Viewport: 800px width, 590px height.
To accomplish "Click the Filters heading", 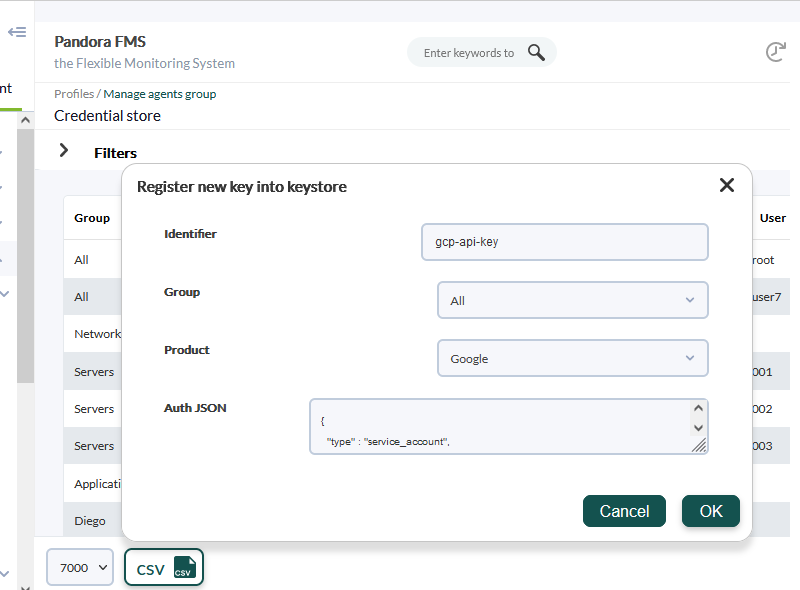I will tap(115, 153).
